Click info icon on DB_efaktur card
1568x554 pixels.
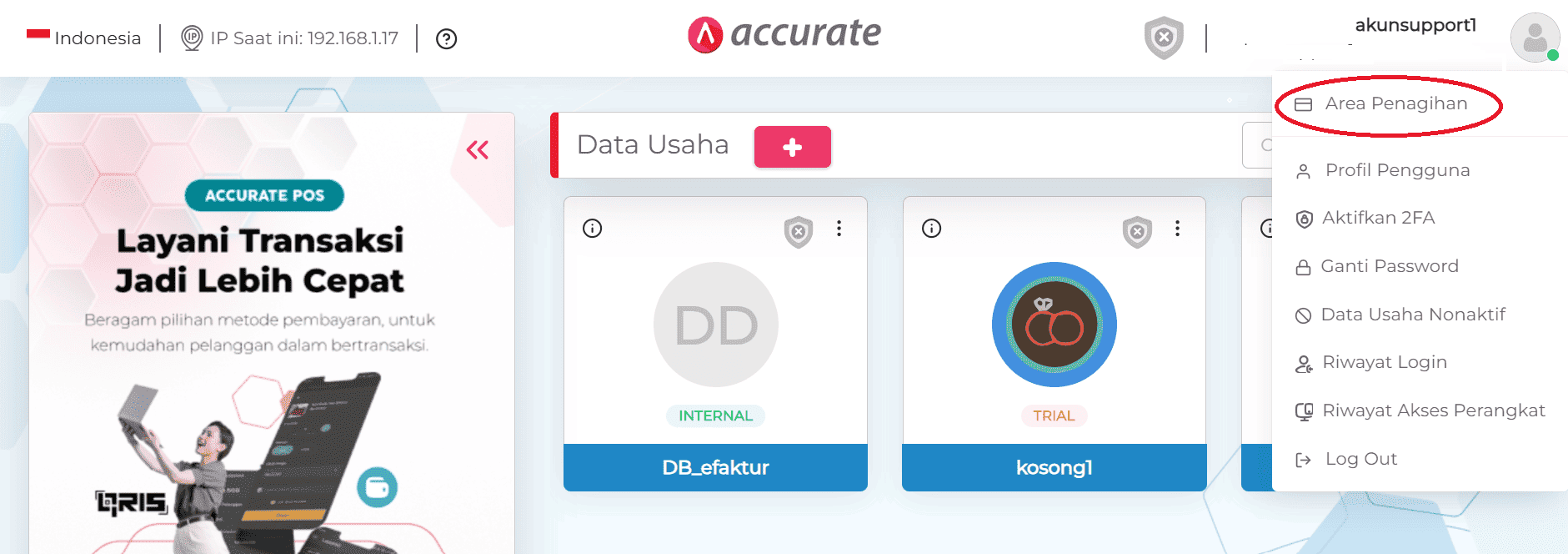(x=593, y=229)
